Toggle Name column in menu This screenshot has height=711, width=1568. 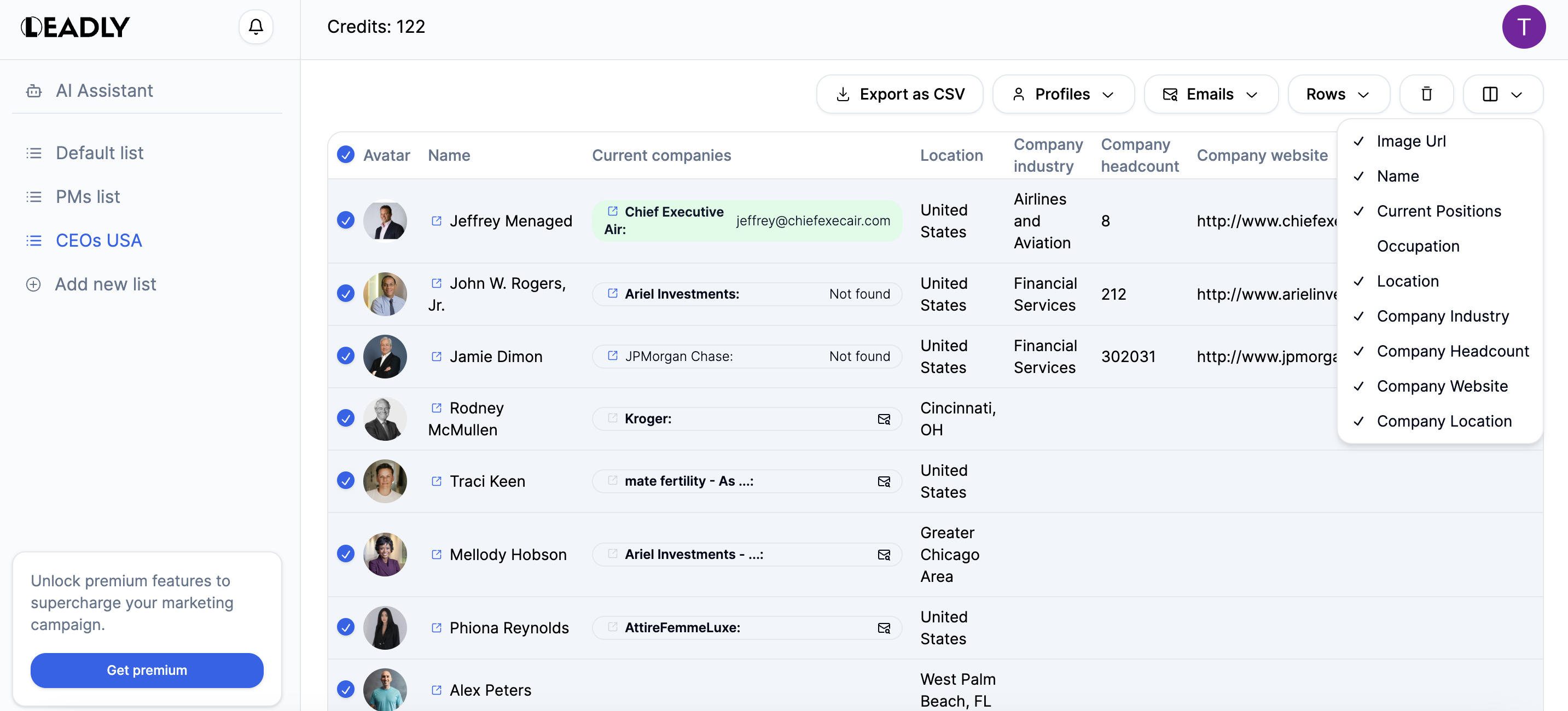(1439, 177)
